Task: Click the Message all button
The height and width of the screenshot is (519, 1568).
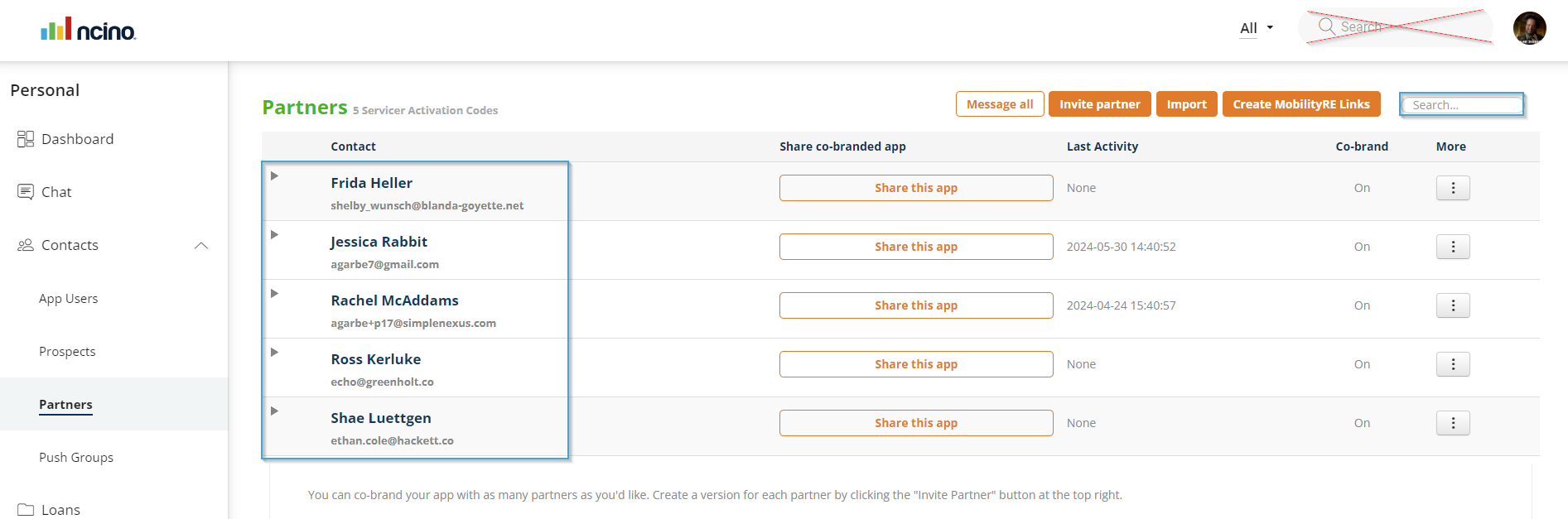Action: point(999,104)
